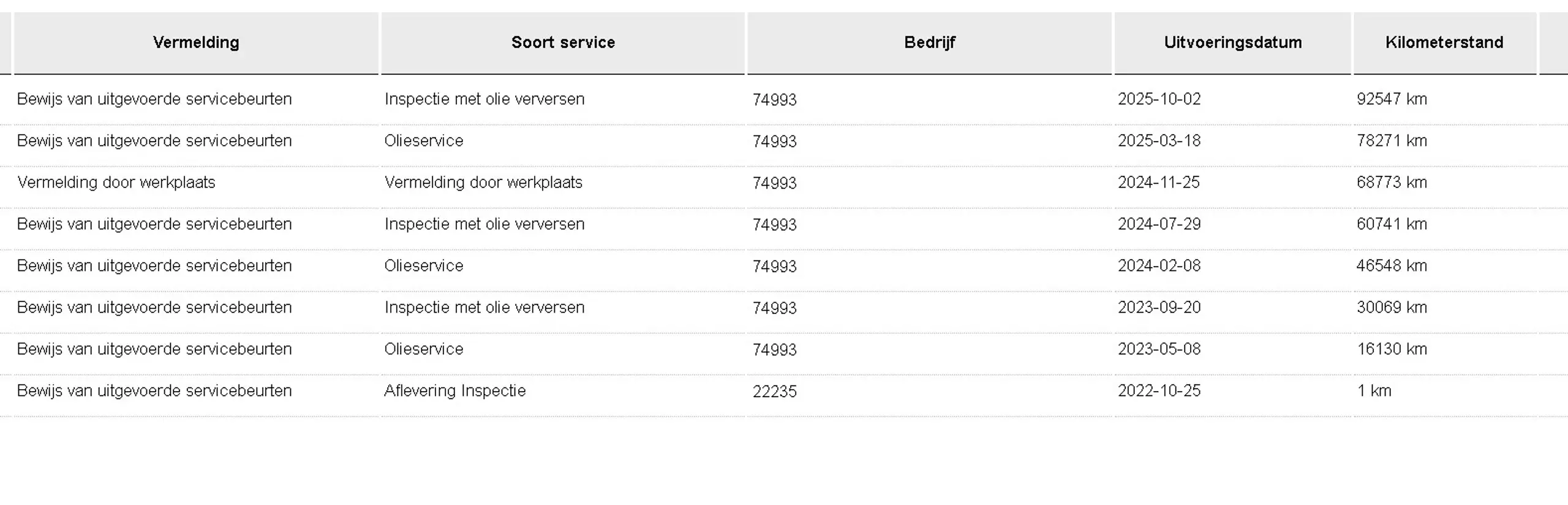Sort by the Vermelding column header
This screenshot has height=505, width=1568.
196,43
